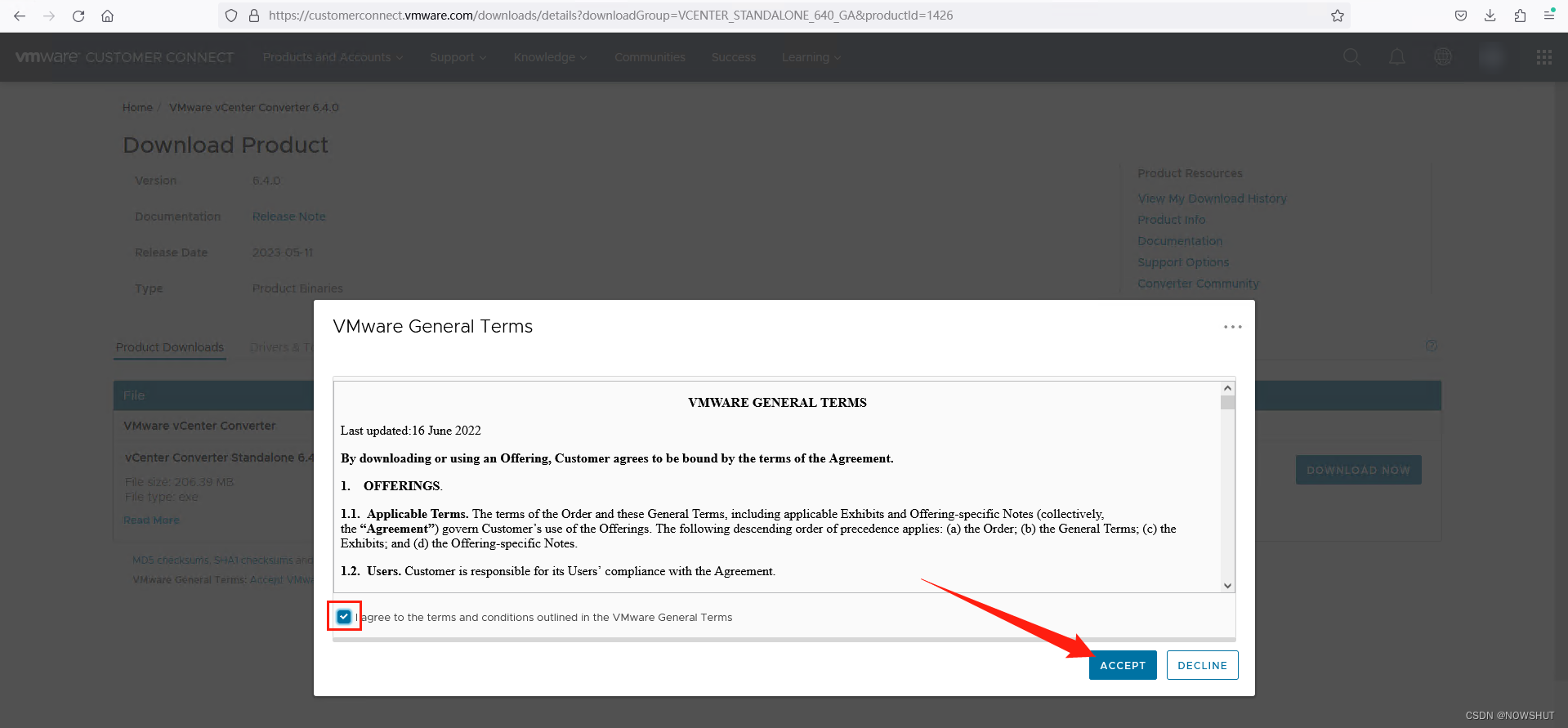Viewport: 1568px width, 728px height.
Task: Click the Product Binaries type value
Action: tap(297, 288)
